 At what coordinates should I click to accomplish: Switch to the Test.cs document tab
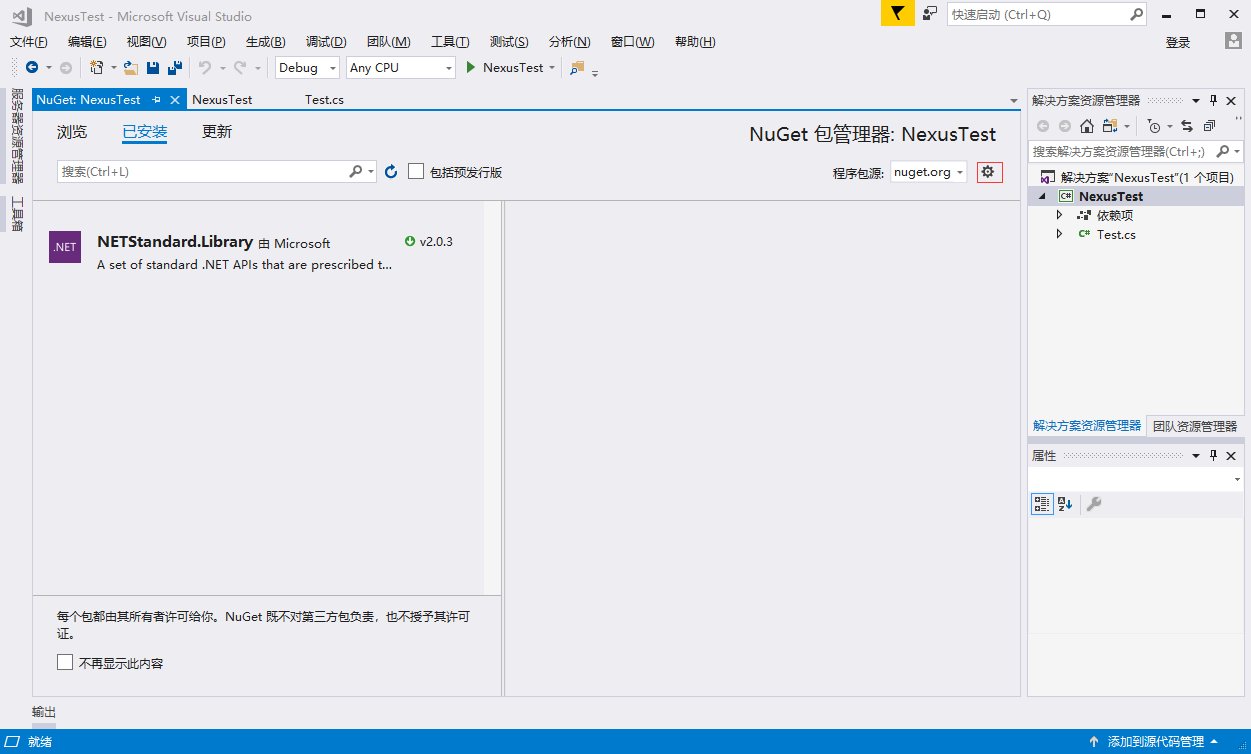[x=325, y=99]
